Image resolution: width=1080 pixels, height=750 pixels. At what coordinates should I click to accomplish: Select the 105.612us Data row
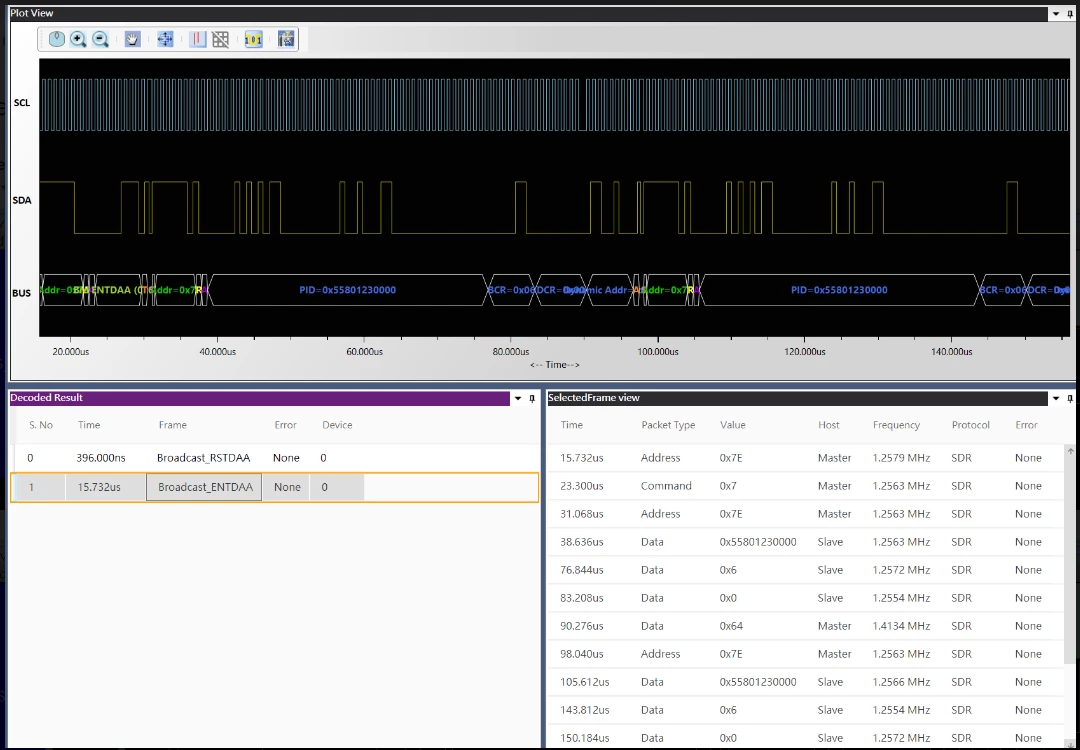point(806,682)
